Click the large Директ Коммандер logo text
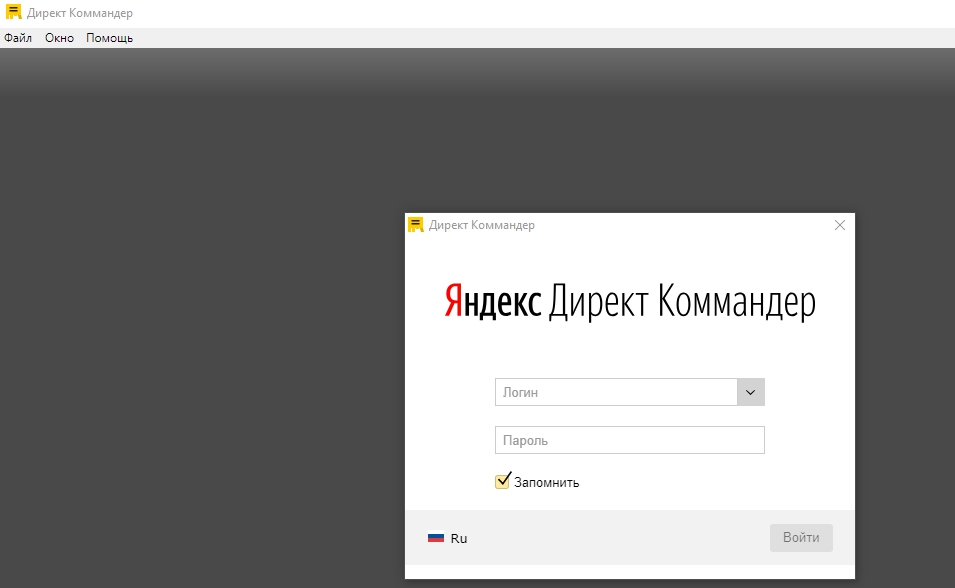 (682, 301)
